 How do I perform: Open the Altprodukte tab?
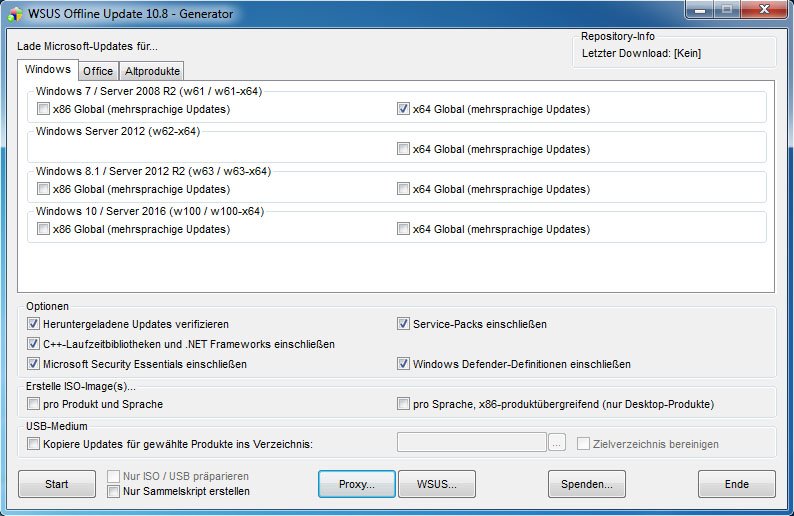point(152,71)
